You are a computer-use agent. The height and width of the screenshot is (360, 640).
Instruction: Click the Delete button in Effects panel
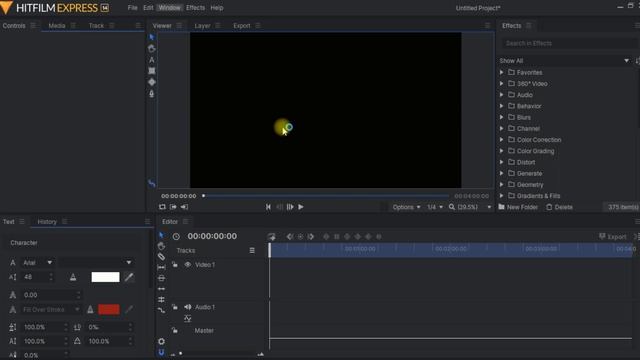pyautogui.click(x=559, y=207)
